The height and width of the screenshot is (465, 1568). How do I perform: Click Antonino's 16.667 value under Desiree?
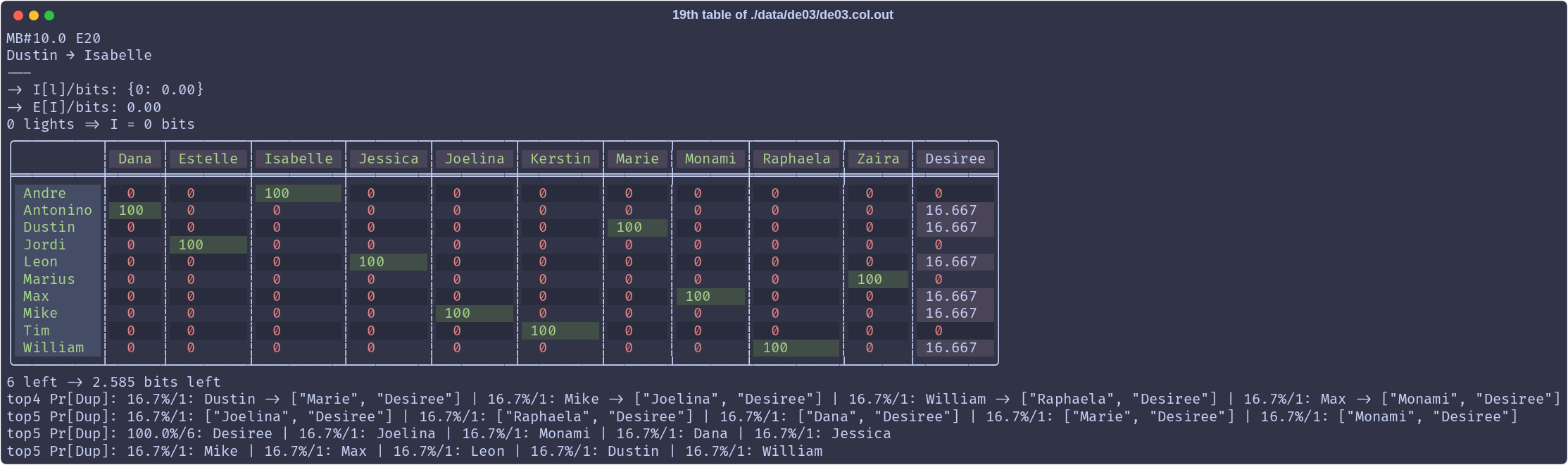(955, 210)
